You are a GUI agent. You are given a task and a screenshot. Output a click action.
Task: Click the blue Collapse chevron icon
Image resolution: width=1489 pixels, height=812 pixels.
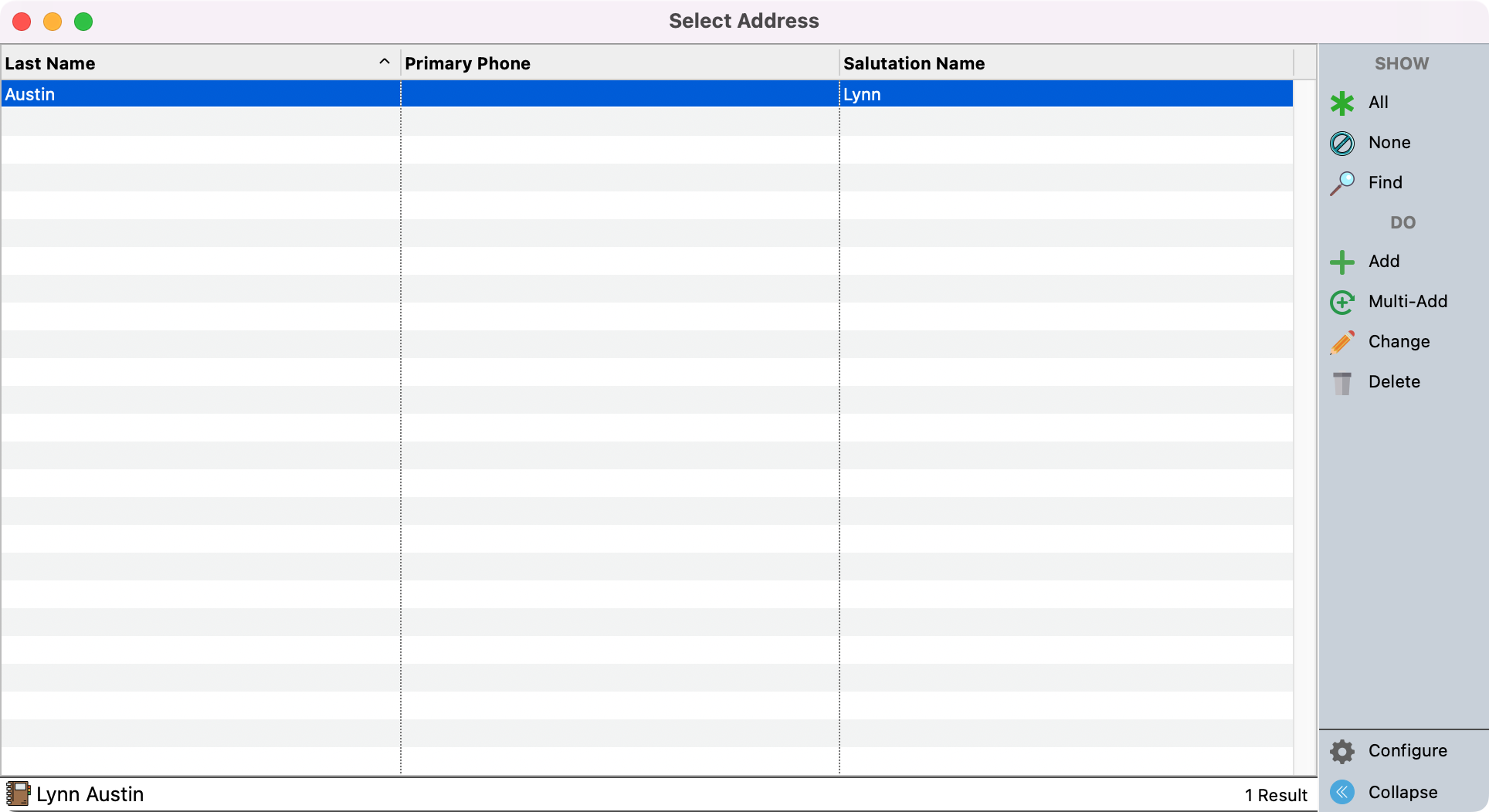pyautogui.click(x=1342, y=792)
